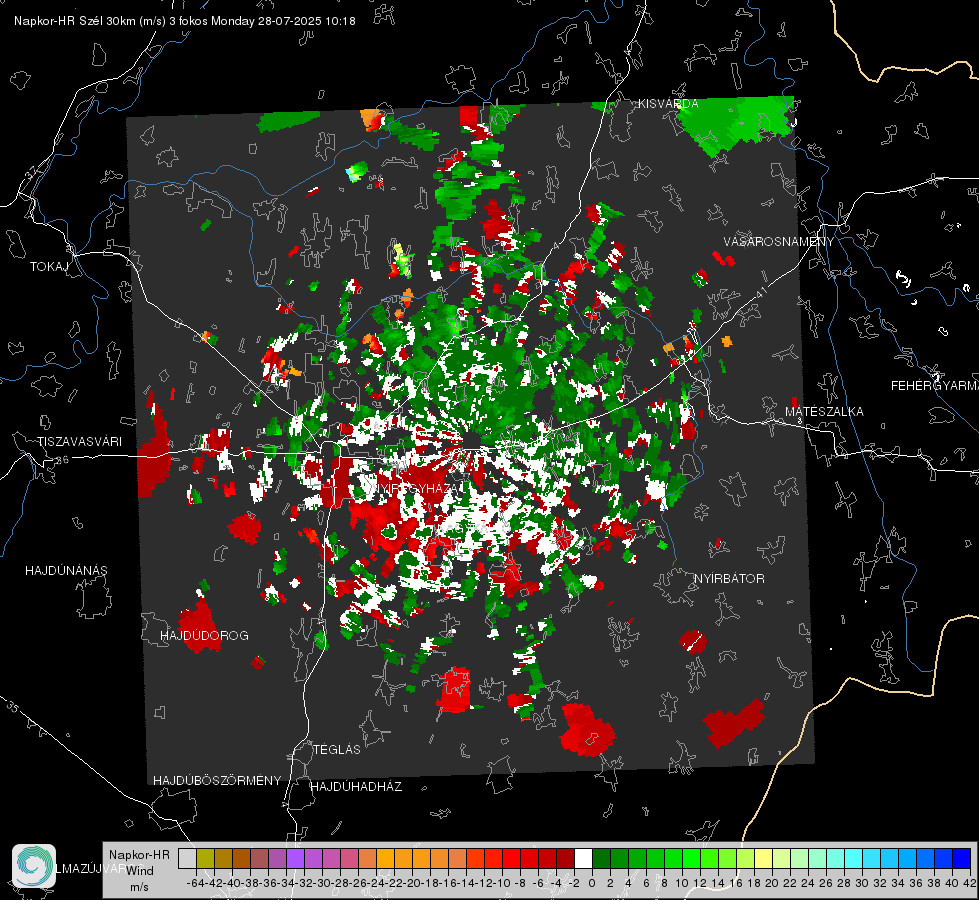Screen dimensions: 979x900
Task: Click the 0 value in the legend
Action: point(592,883)
